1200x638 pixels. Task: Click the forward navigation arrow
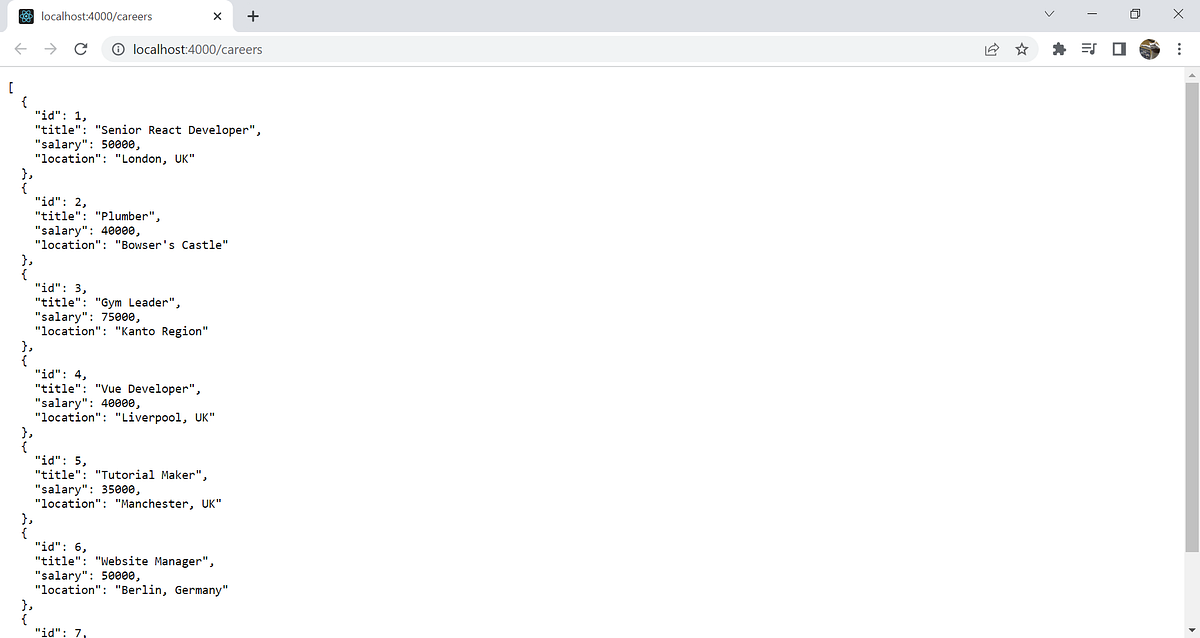[x=51, y=49]
